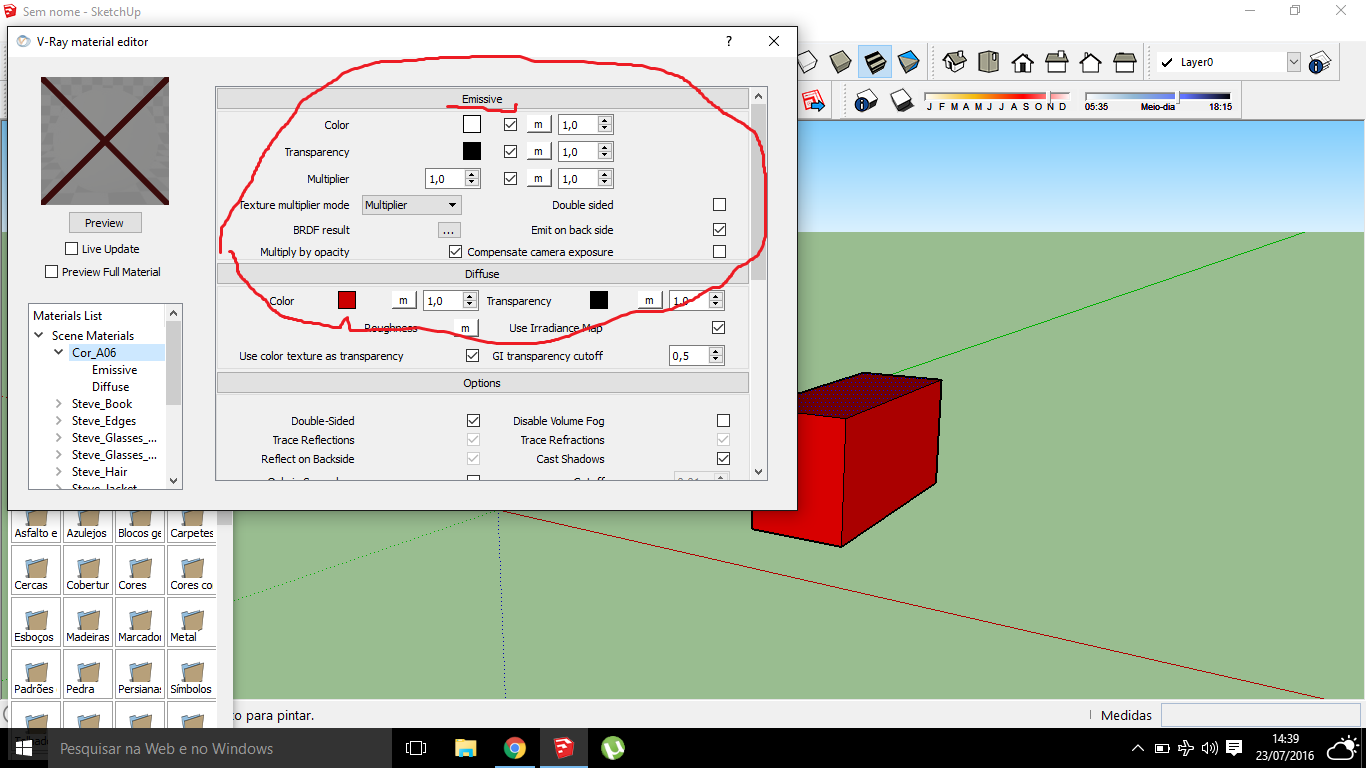Click the uTorrent taskbar icon

[x=612, y=748]
